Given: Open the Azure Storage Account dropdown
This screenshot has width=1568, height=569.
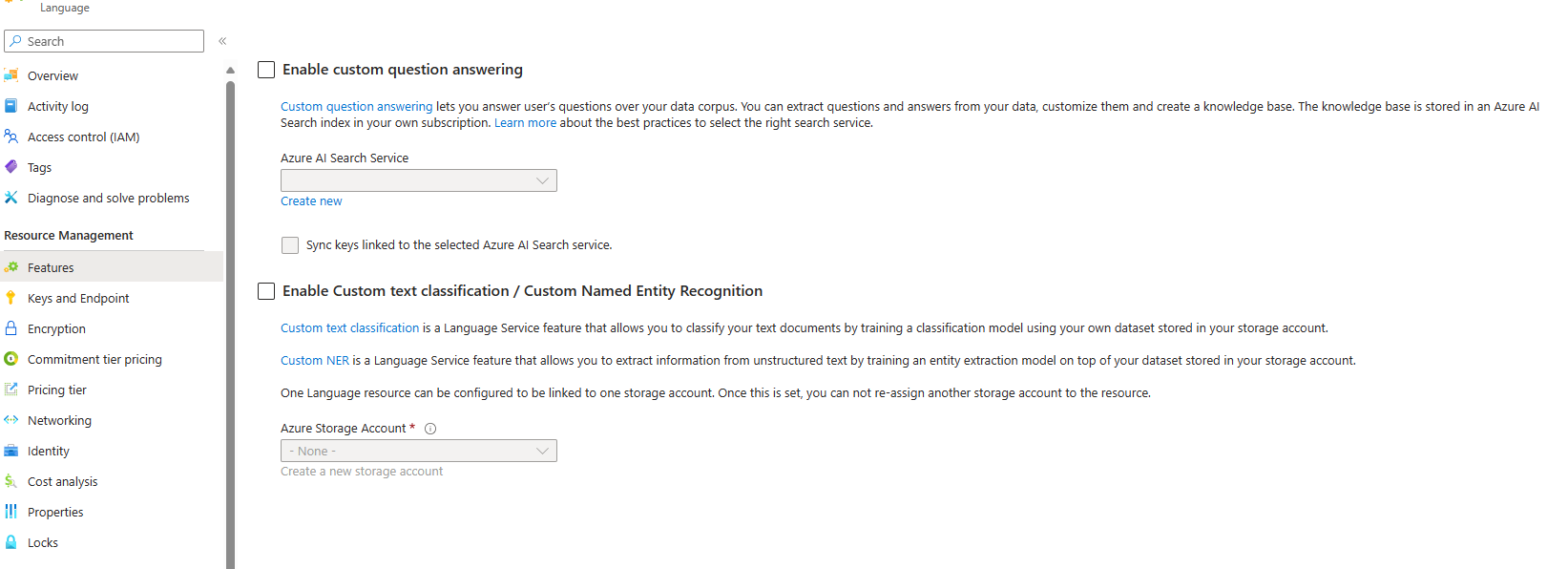Looking at the screenshot, I should point(418,450).
